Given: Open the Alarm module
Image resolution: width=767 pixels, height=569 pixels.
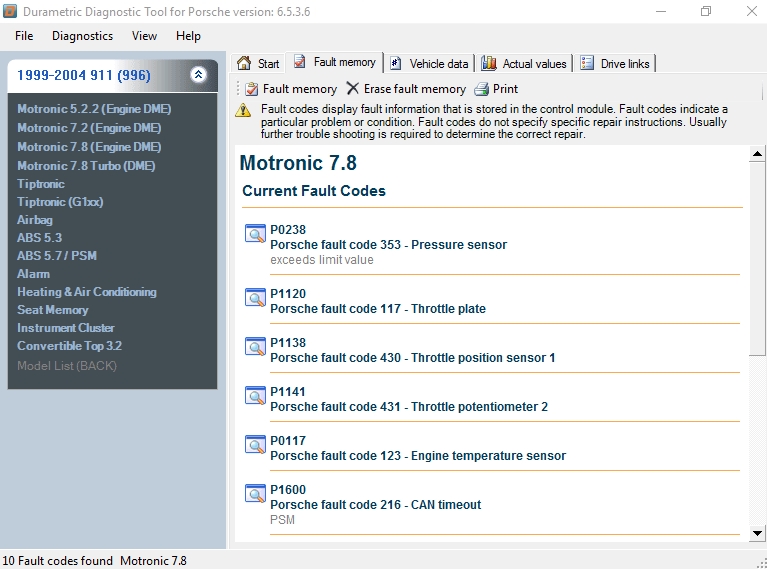Looking at the screenshot, I should pos(33,273).
